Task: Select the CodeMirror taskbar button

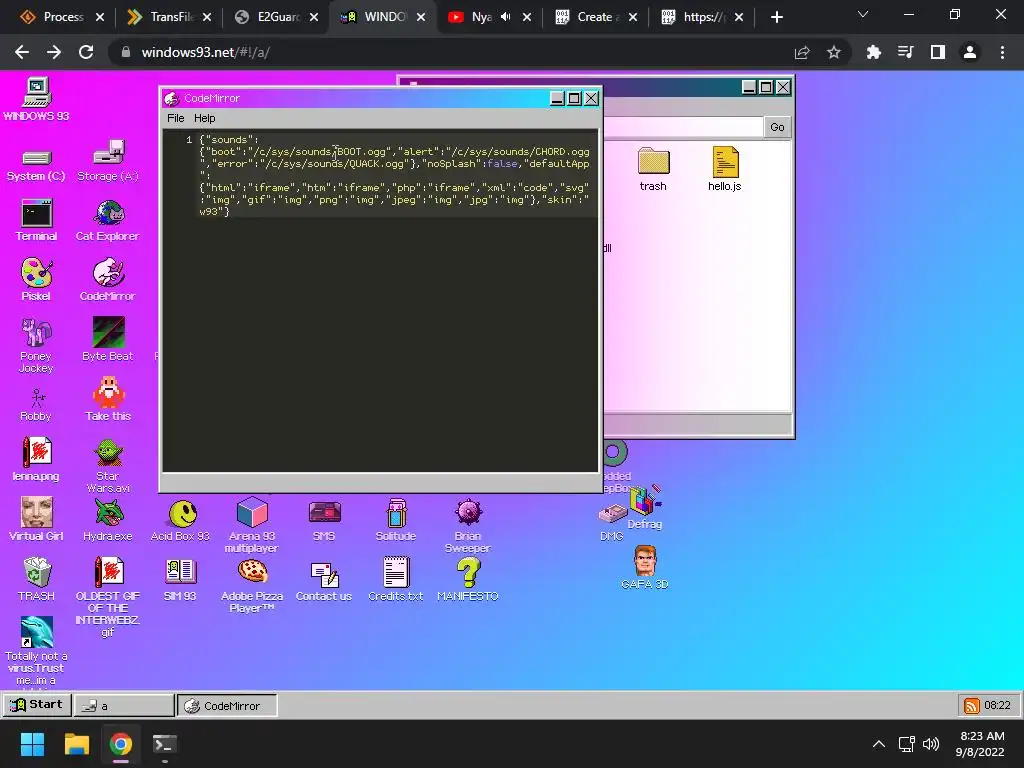Action: click(227, 705)
